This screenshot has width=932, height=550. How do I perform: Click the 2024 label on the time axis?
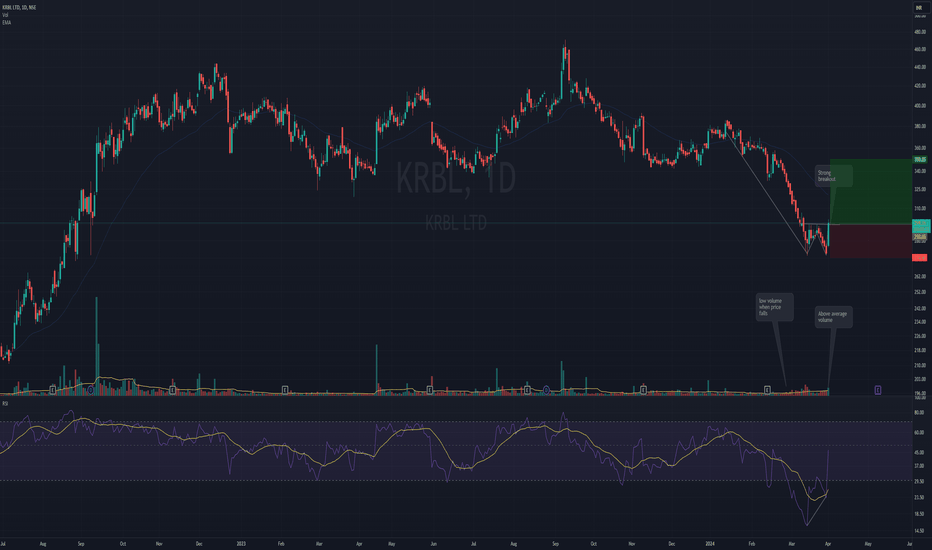710,543
